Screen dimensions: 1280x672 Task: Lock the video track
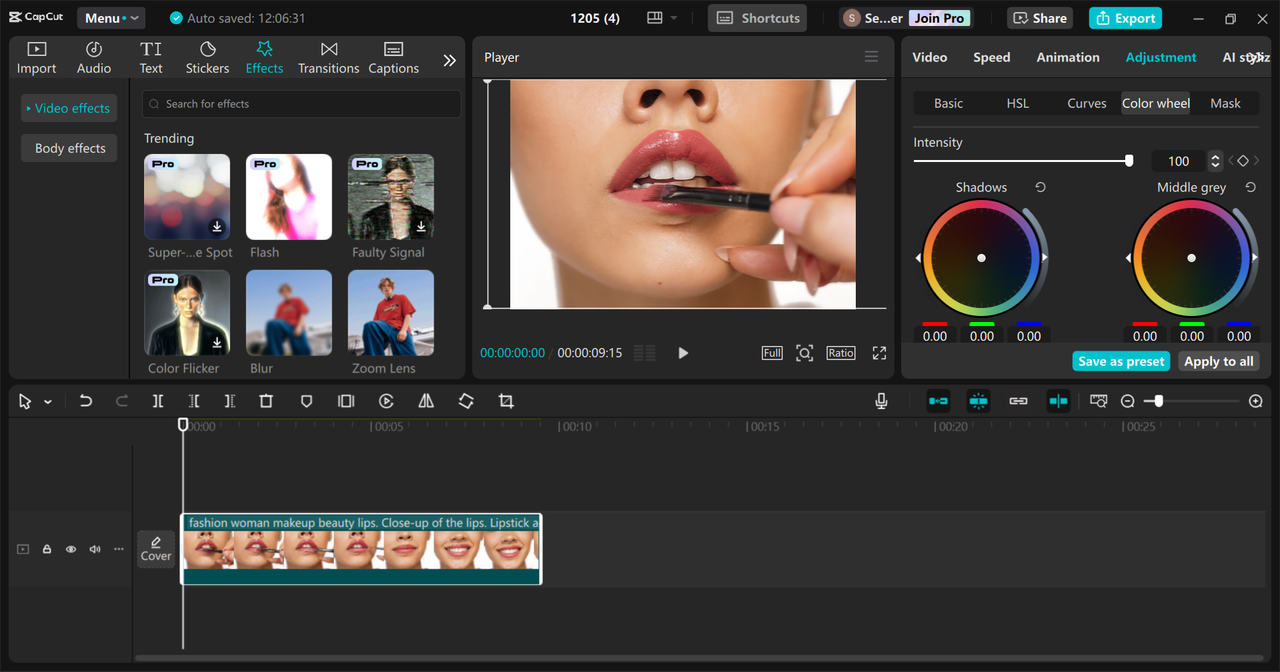(x=47, y=549)
